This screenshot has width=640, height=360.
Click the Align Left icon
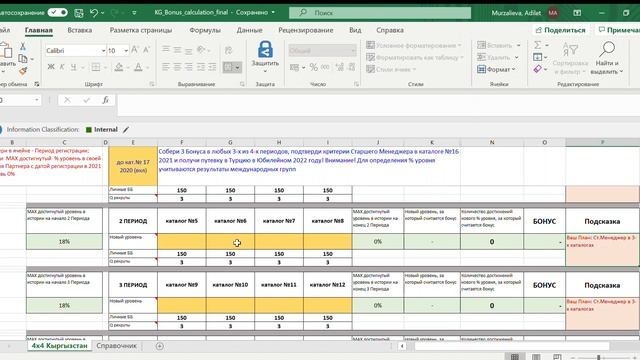pos(166,67)
